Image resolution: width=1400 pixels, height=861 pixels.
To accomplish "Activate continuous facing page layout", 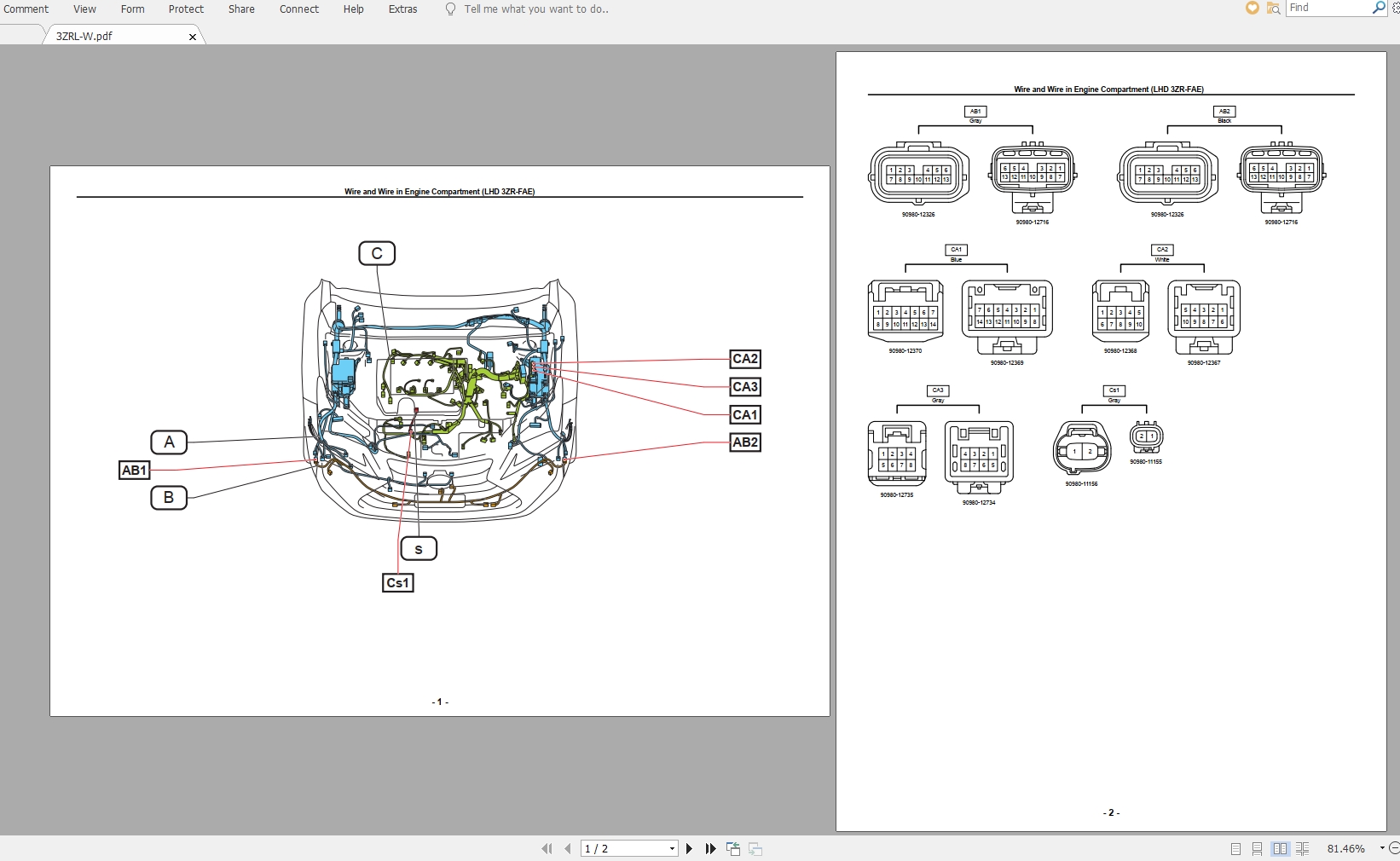I will [x=1303, y=848].
